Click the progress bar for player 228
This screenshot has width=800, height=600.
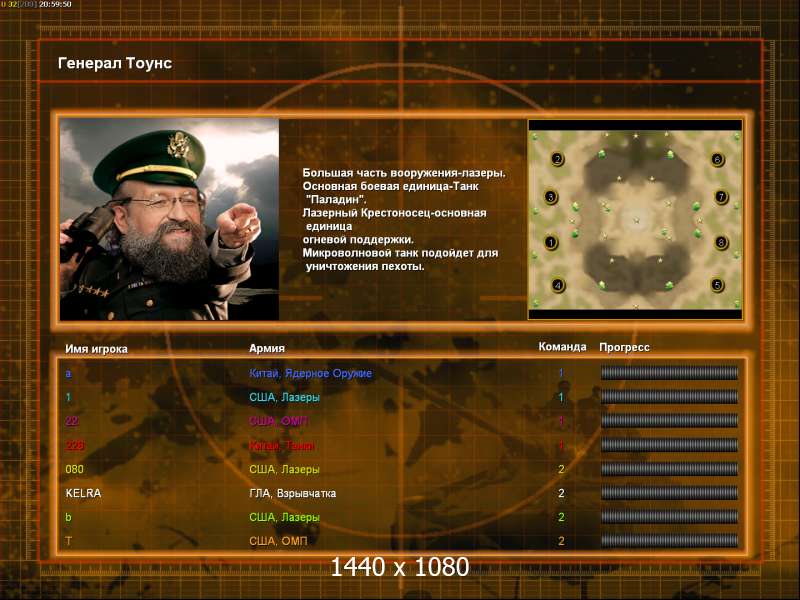tap(669, 445)
